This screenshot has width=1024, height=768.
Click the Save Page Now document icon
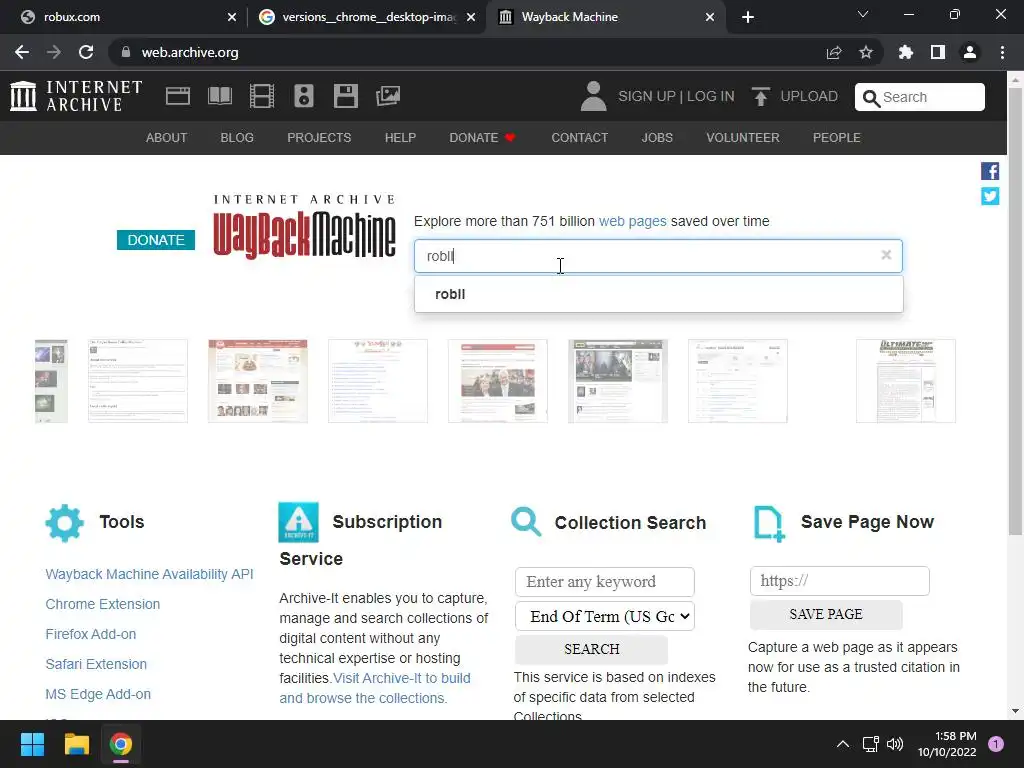click(769, 523)
